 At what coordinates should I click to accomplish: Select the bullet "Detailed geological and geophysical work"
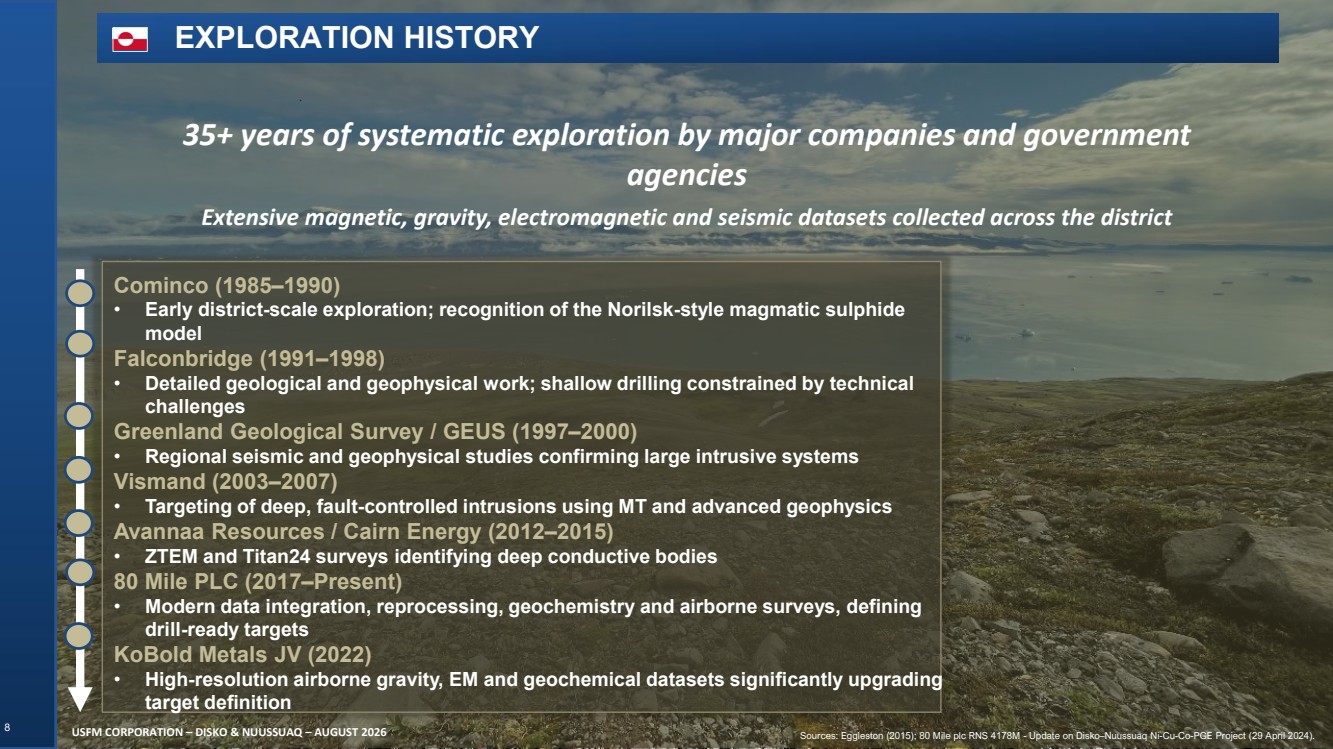tap(529, 395)
